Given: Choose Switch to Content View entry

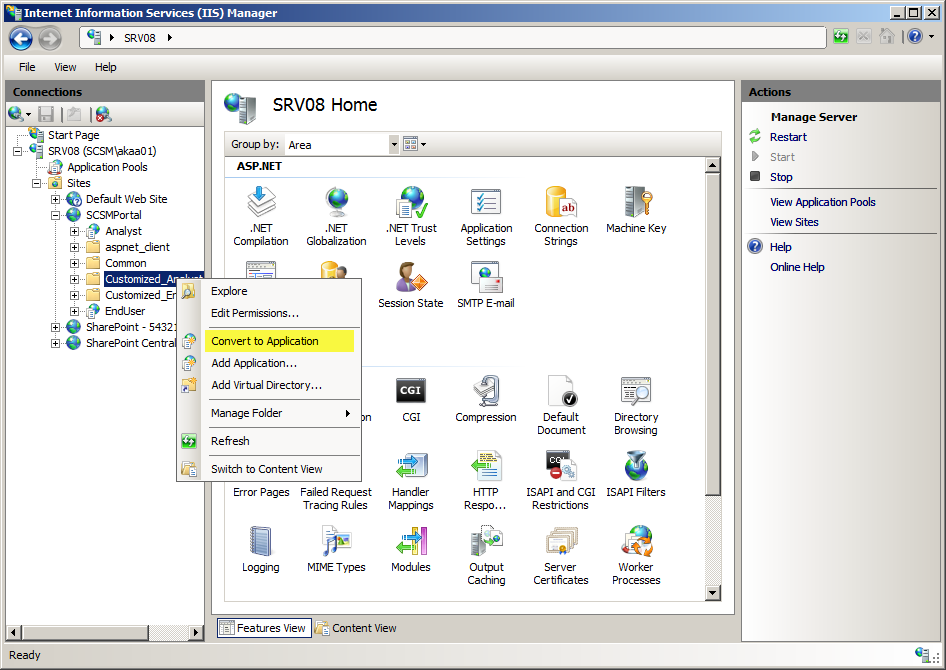Looking at the screenshot, I should pos(269,469).
